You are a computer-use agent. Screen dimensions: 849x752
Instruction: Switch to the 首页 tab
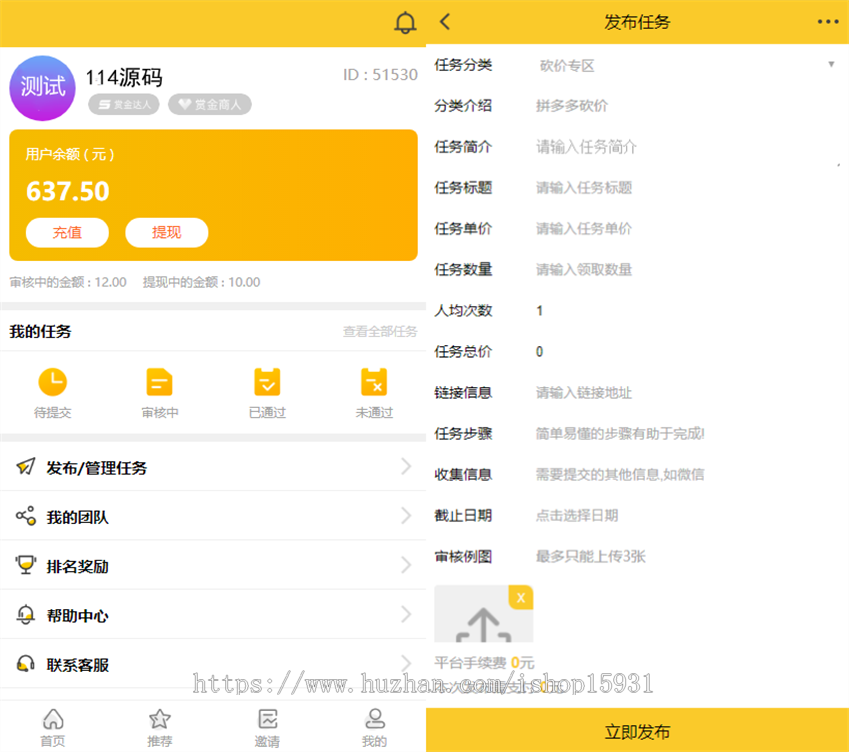point(53,727)
